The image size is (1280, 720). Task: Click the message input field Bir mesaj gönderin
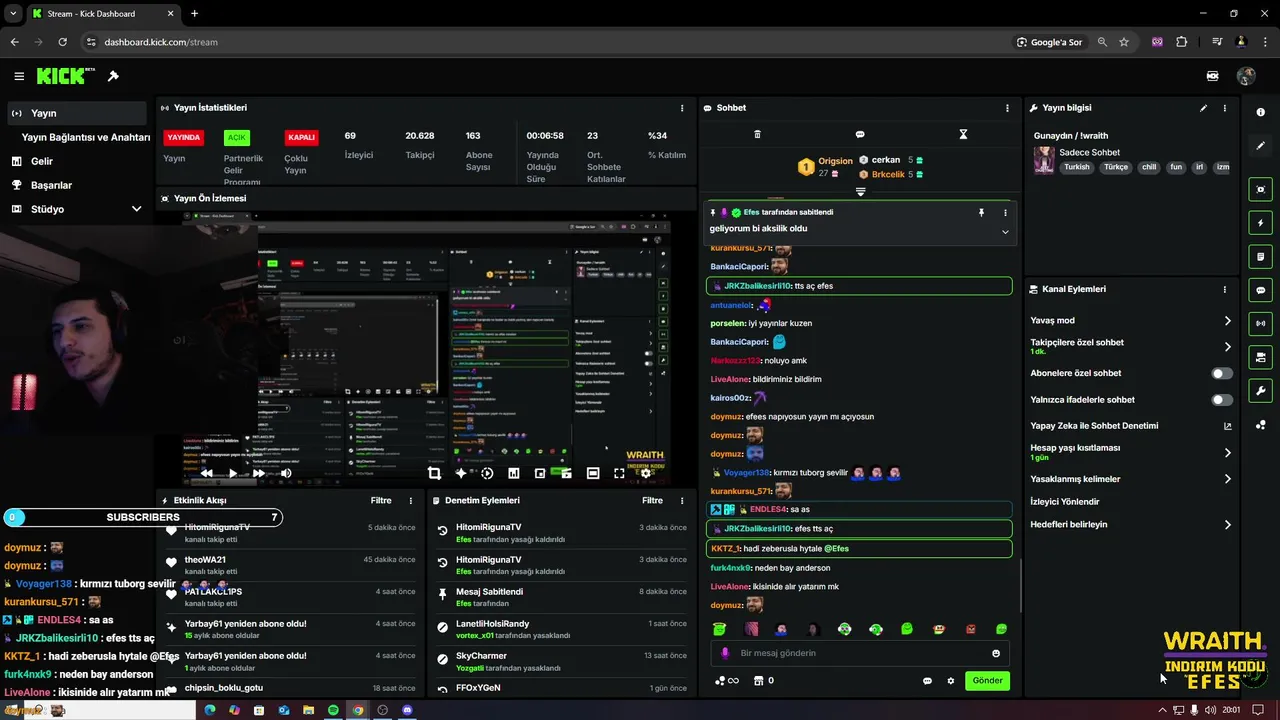[x=860, y=653]
